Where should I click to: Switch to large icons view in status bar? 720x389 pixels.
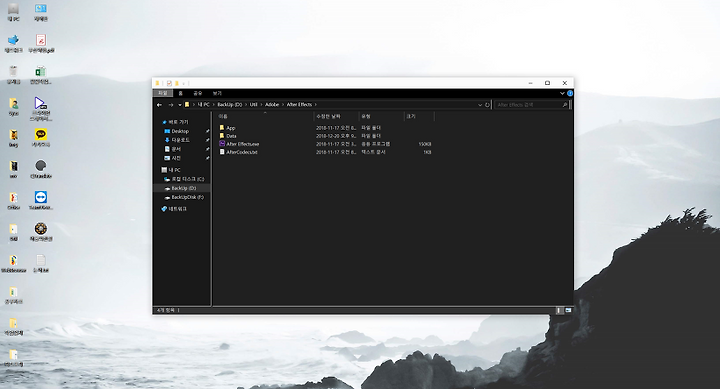click(x=568, y=310)
